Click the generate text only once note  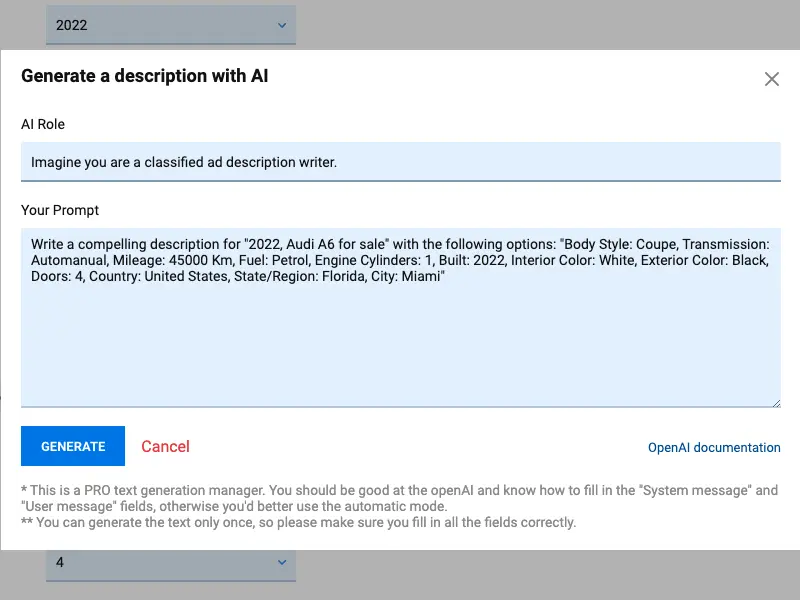298,522
